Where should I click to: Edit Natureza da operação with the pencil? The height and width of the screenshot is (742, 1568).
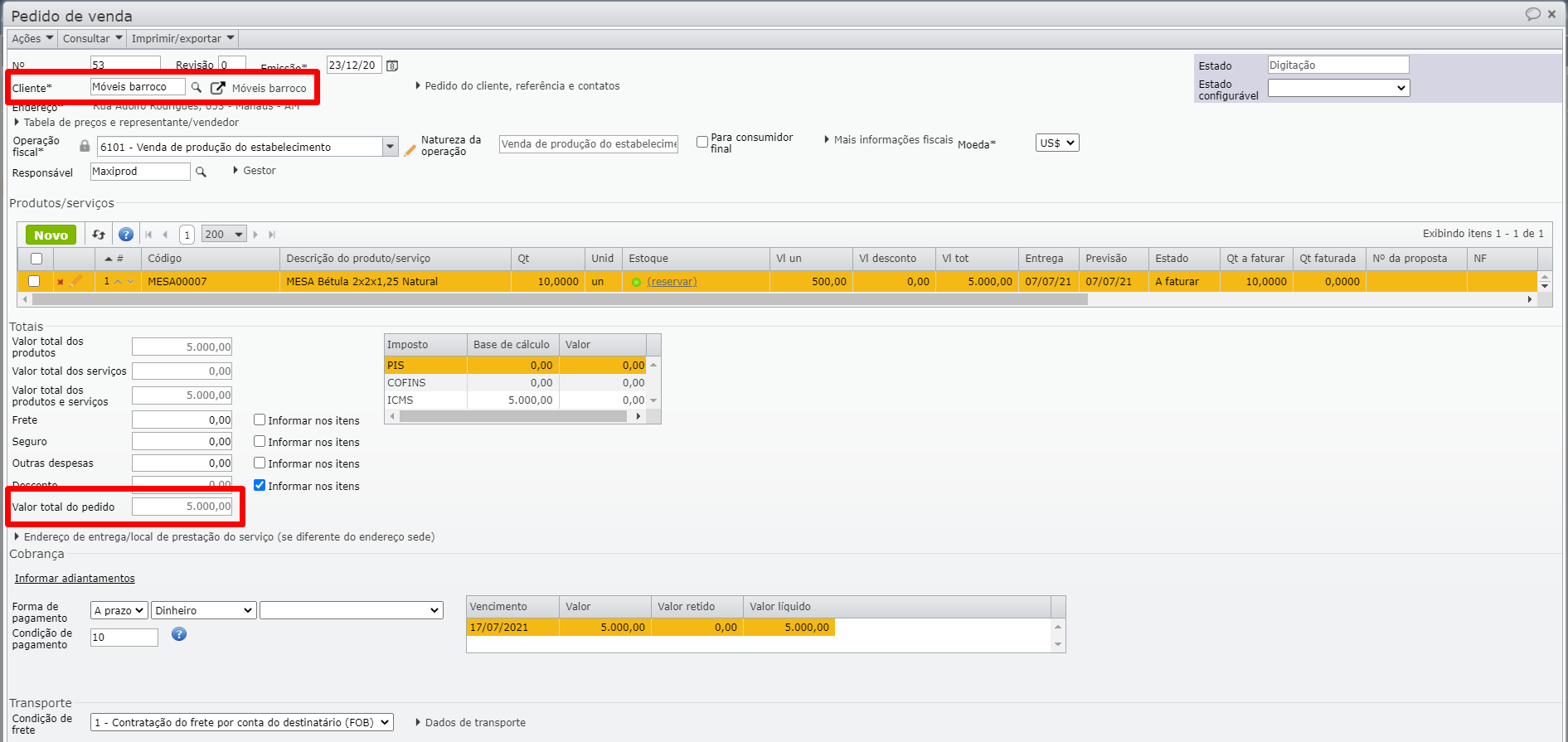coord(410,150)
